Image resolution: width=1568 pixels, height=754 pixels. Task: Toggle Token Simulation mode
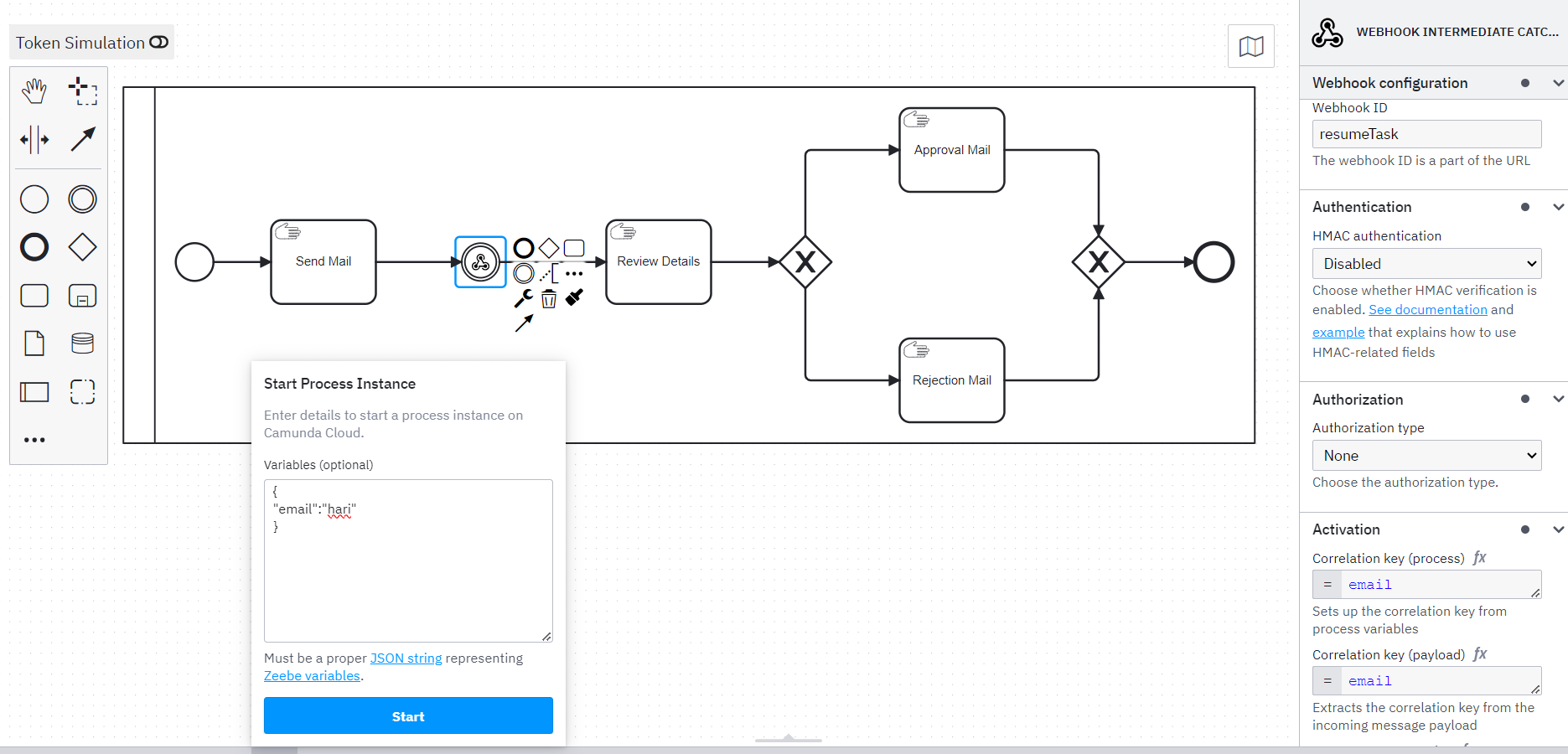[158, 41]
